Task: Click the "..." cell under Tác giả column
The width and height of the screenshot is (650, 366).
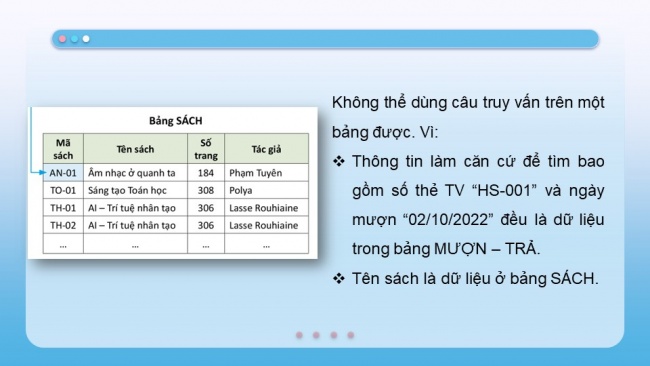Action: pyautogui.click(x=267, y=244)
